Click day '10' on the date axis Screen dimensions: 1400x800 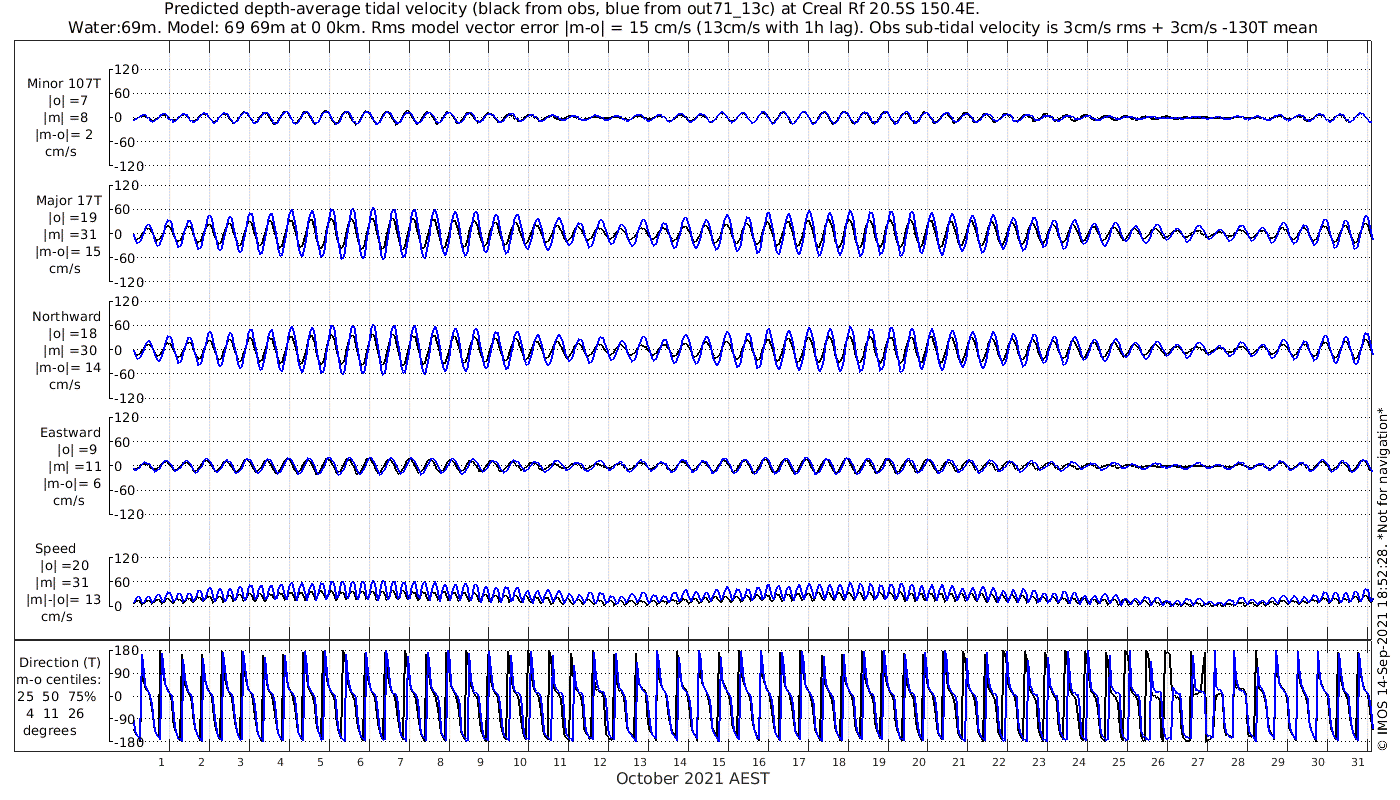[x=520, y=762]
